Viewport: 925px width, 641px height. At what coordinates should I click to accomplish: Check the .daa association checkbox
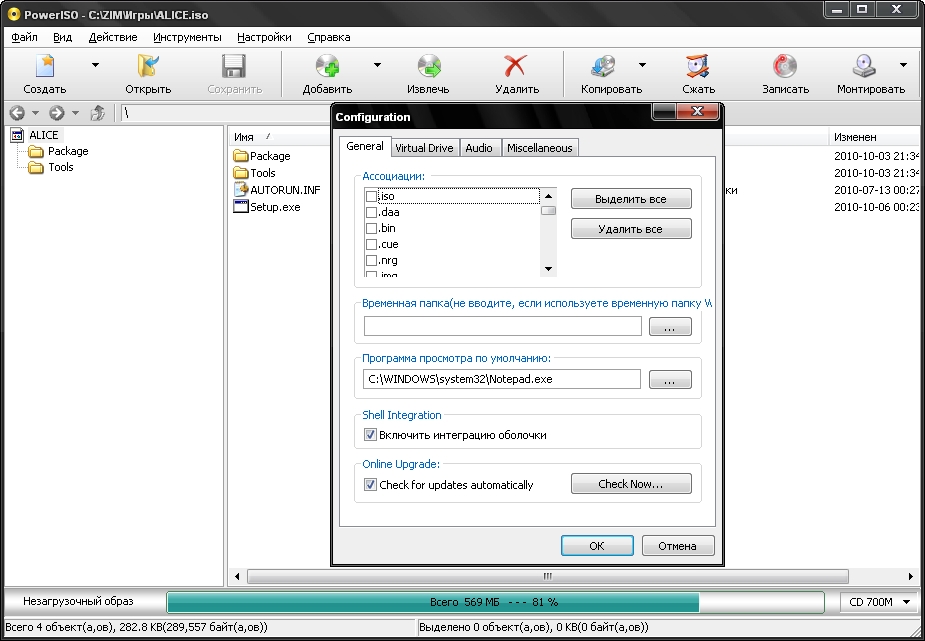[372, 212]
